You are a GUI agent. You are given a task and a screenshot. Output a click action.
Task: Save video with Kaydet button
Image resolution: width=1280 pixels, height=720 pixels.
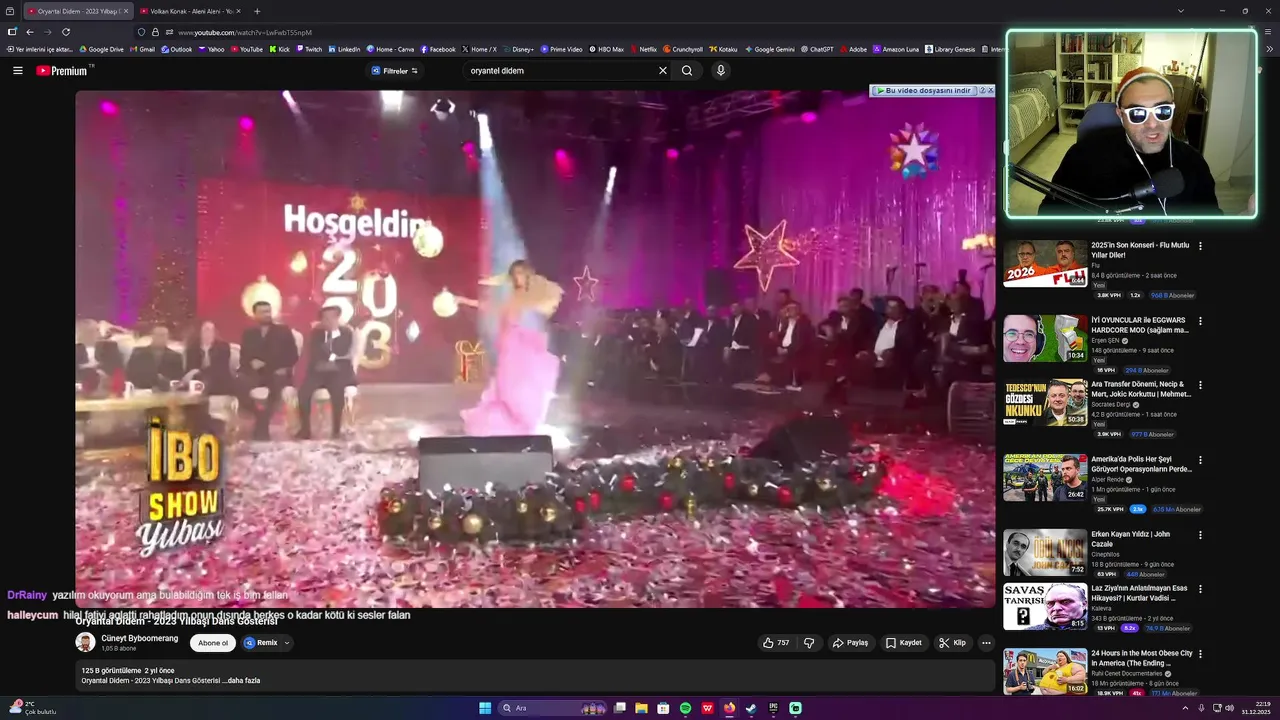904,643
